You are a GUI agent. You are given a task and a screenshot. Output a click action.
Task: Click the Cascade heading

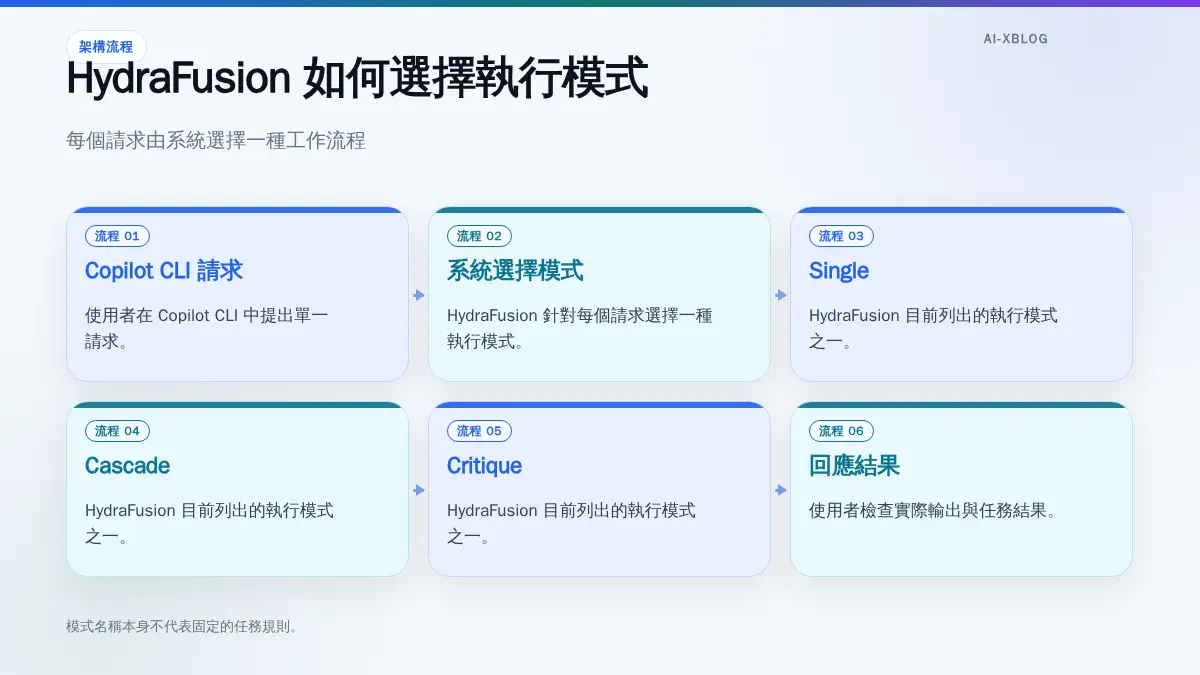tap(127, 466)
